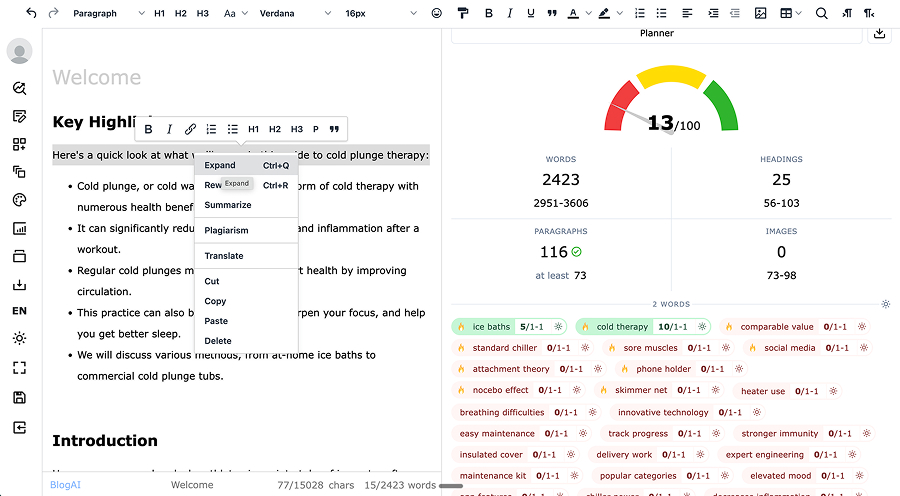The height and width of the screenshot is (496, 900).
Task: Insert an image using the picture icon
Action: coord(761,13)
